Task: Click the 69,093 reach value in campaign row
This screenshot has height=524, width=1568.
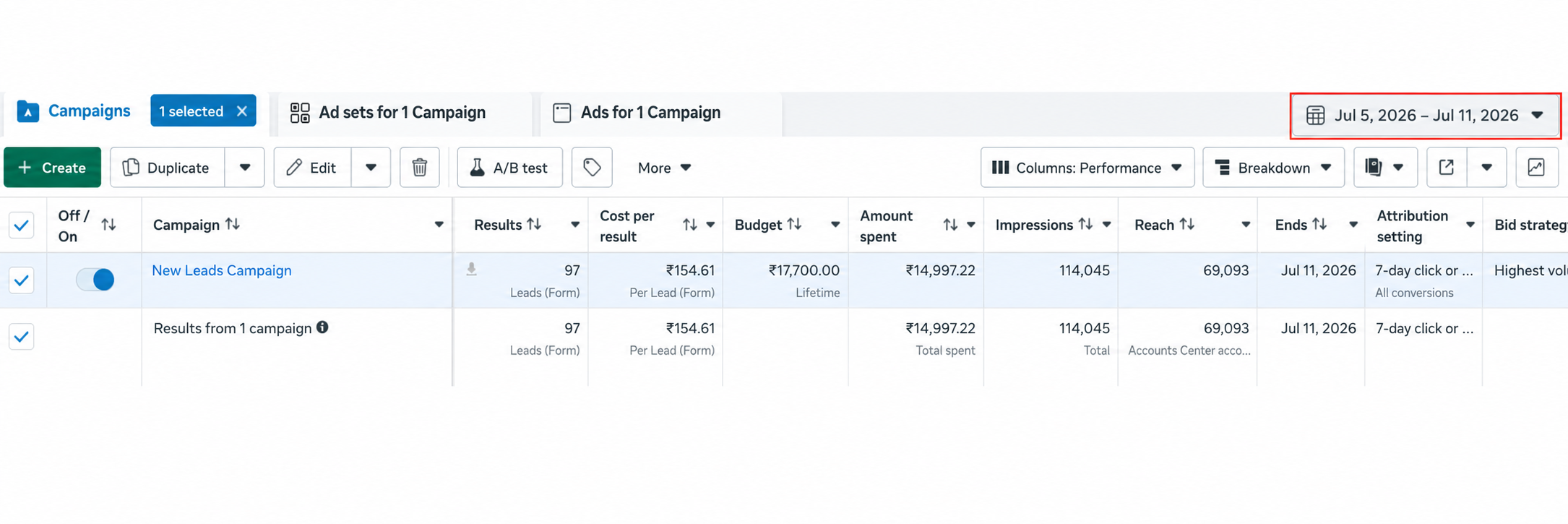Action: pos(1226,270)
